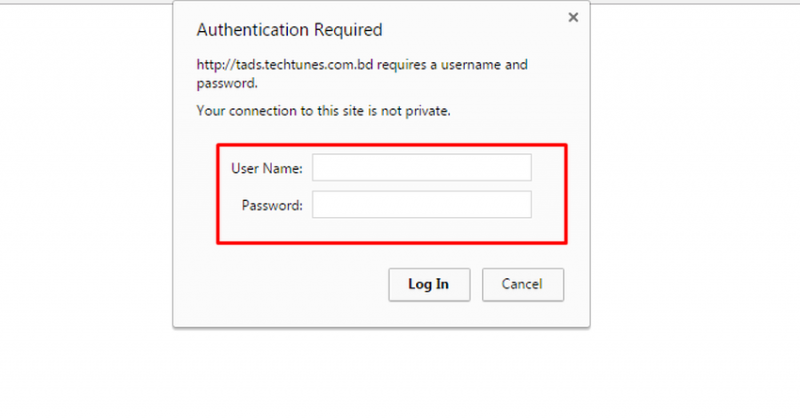Click the red highlight box's top border
This screenshot has width=800, height=418.
click(392, 146)
